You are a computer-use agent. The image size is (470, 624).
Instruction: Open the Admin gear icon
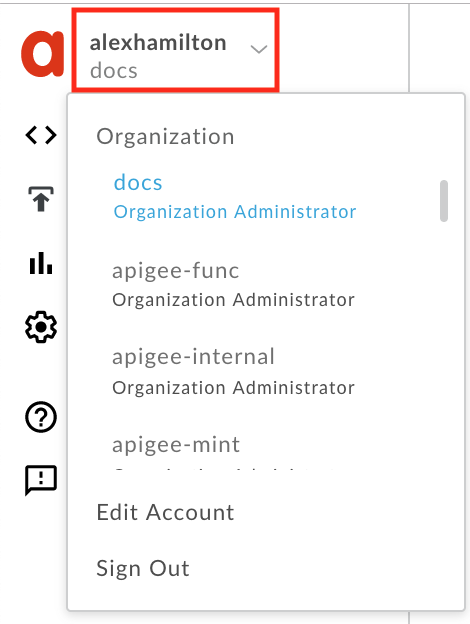41,327
